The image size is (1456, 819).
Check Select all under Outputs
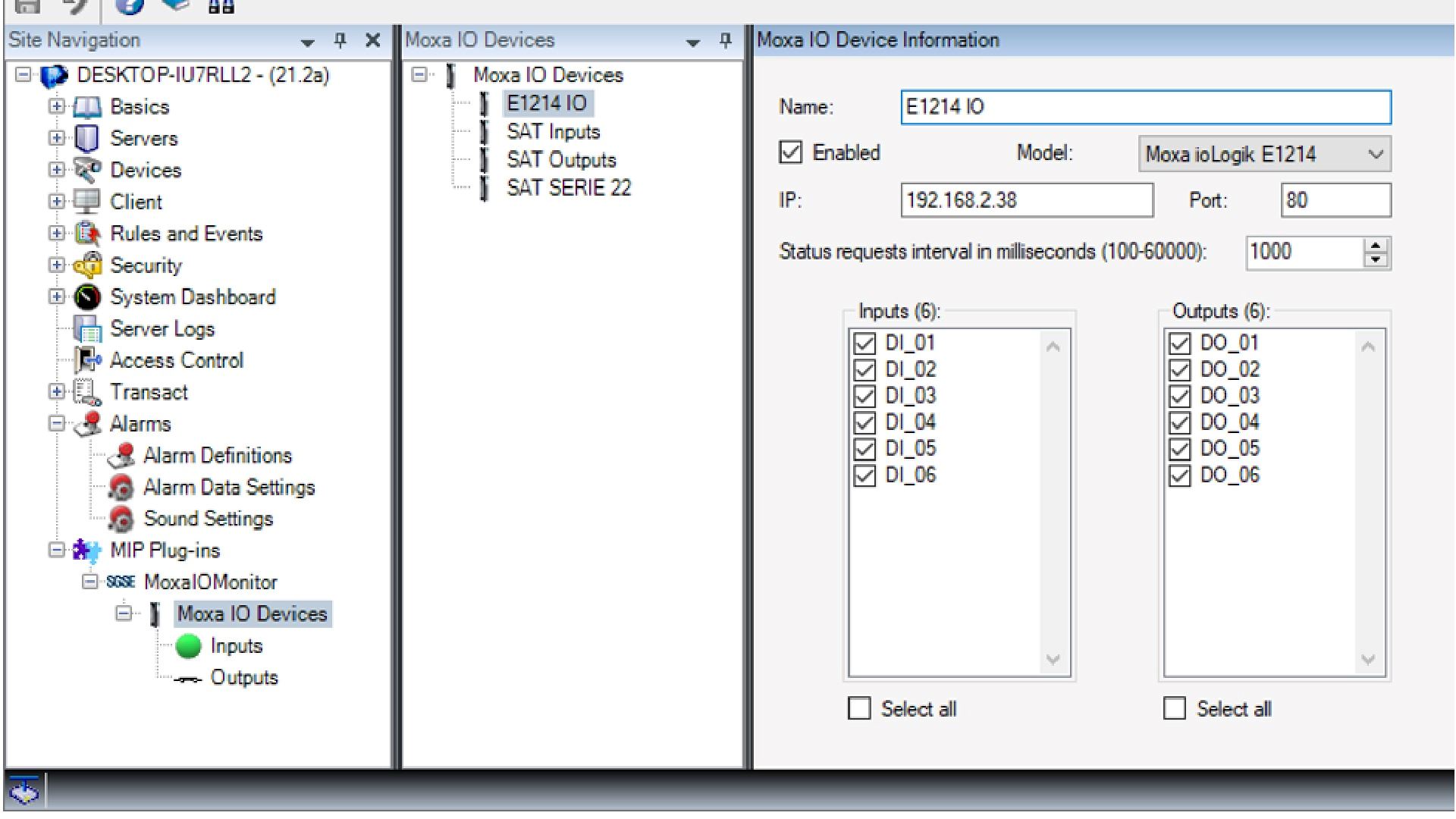click(1175, 708)
